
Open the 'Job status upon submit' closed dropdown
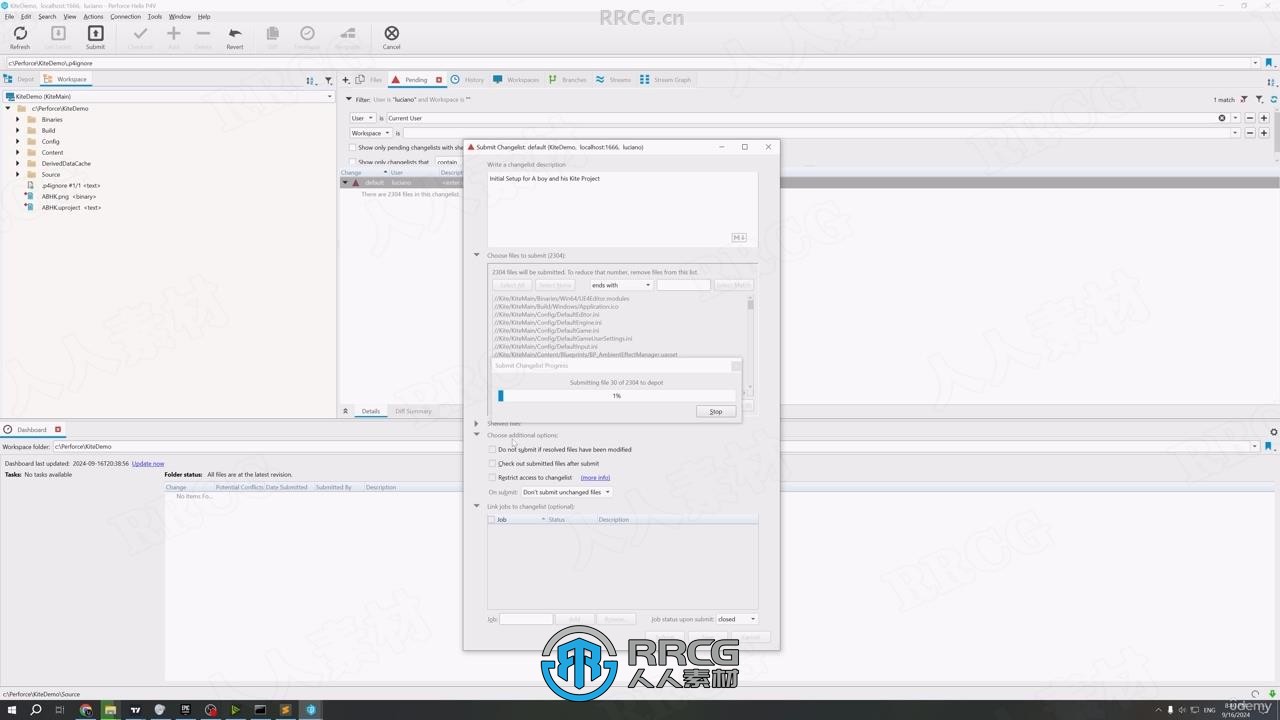(x=736, y=619)
